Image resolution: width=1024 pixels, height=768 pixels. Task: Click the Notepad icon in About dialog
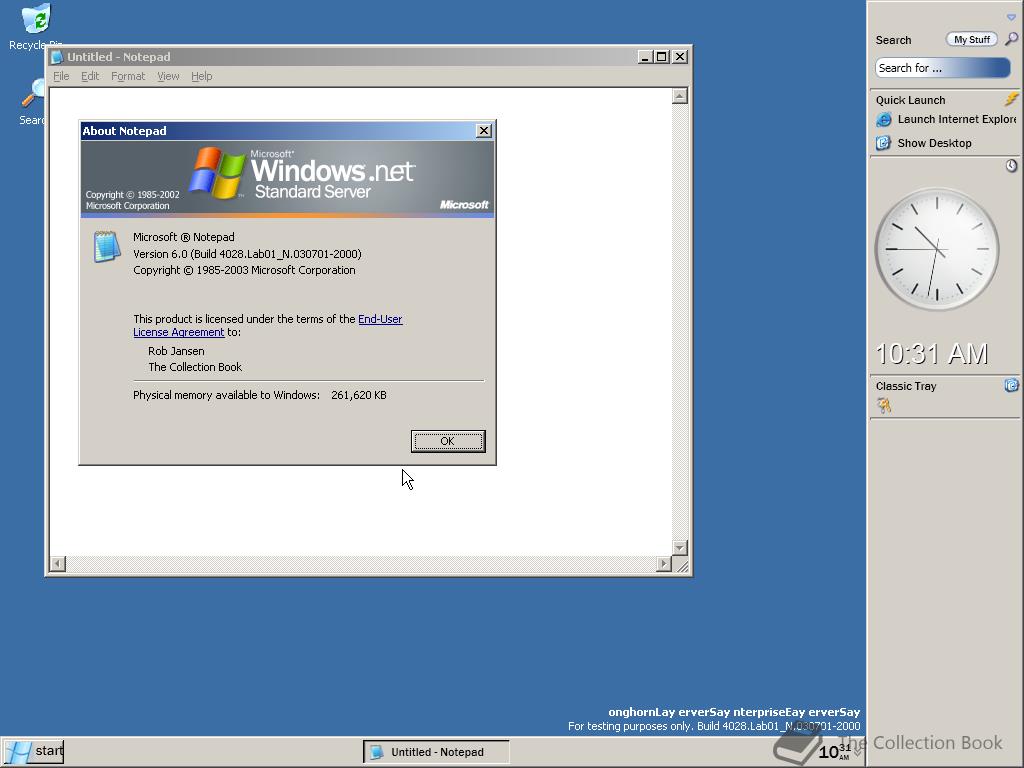(x=106, y=246)
